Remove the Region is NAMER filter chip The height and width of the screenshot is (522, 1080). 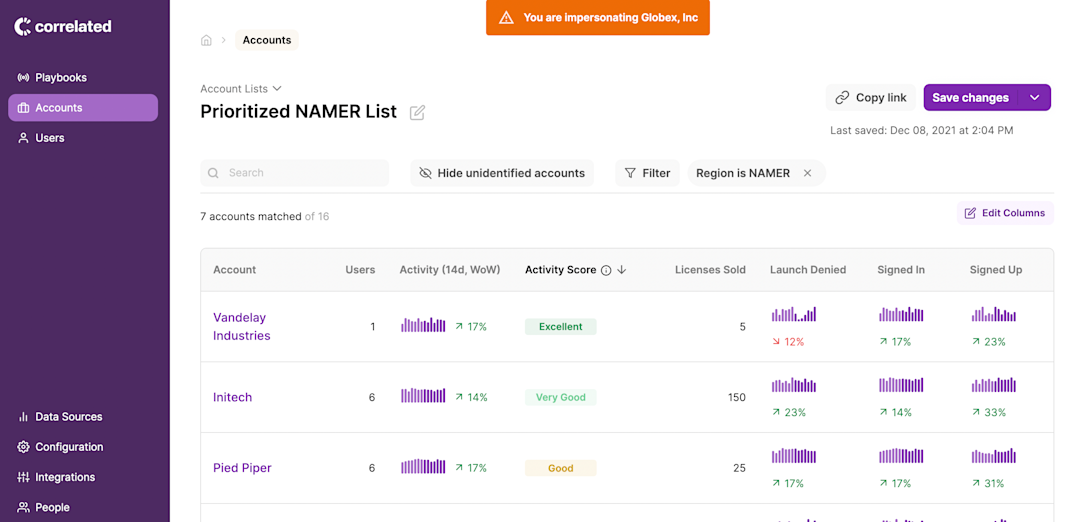808,173
